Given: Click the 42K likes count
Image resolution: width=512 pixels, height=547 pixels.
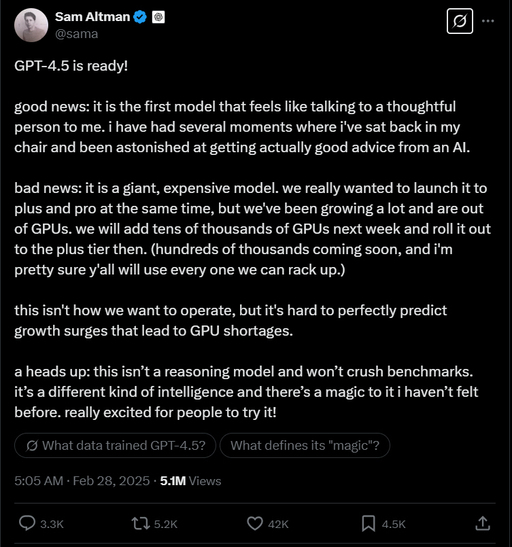Looking at the screenshot, I should tap(278, 524).
